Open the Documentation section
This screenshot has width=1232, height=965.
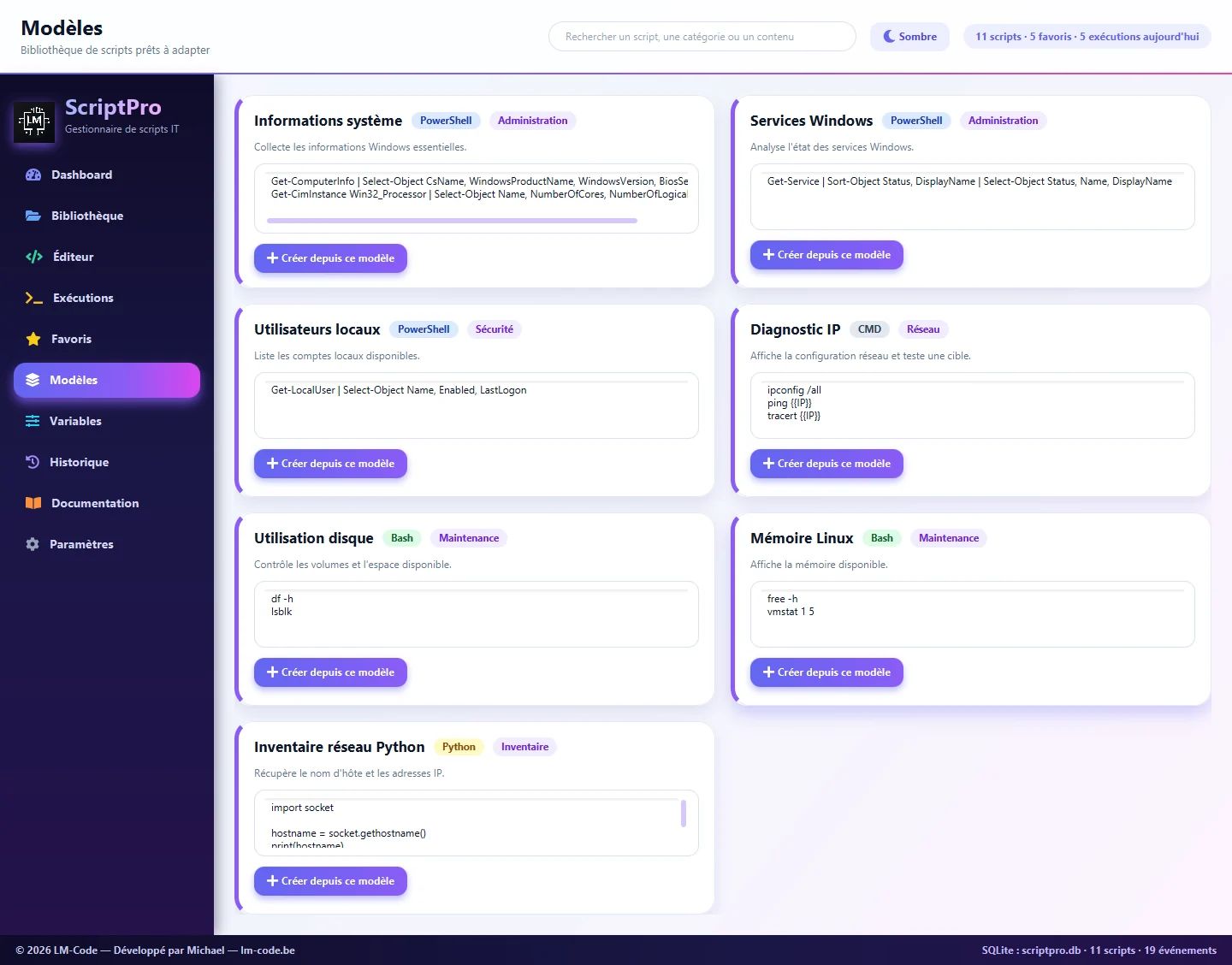[107, 503]
